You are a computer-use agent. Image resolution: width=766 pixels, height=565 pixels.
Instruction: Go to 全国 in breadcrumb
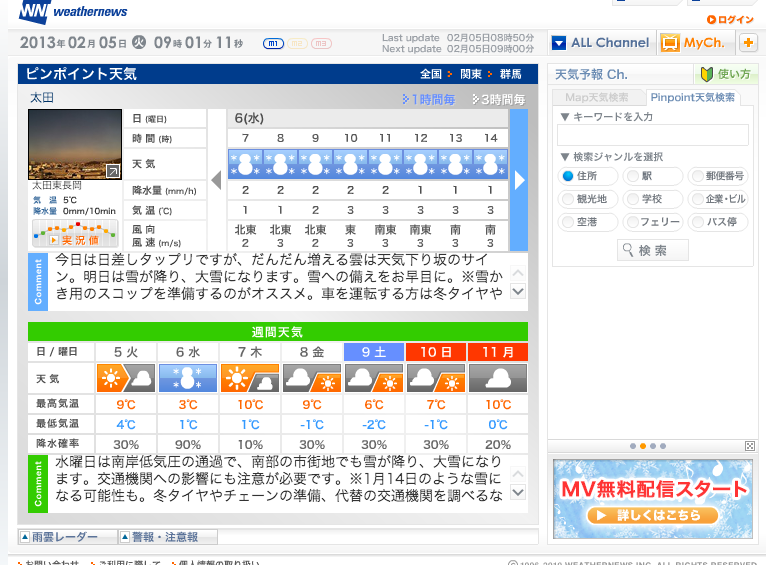(430, 74)
